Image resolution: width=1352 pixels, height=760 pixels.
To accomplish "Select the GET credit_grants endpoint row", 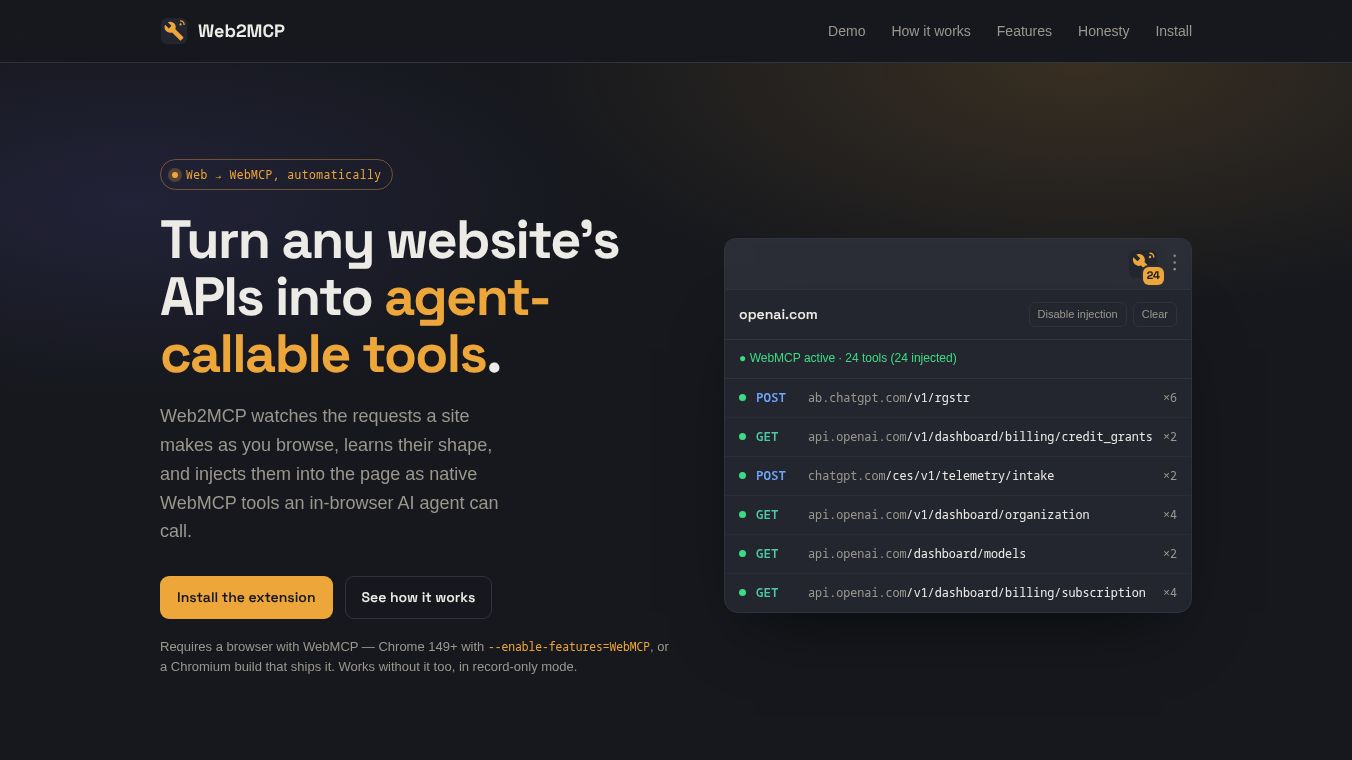I will pos(958,437).
